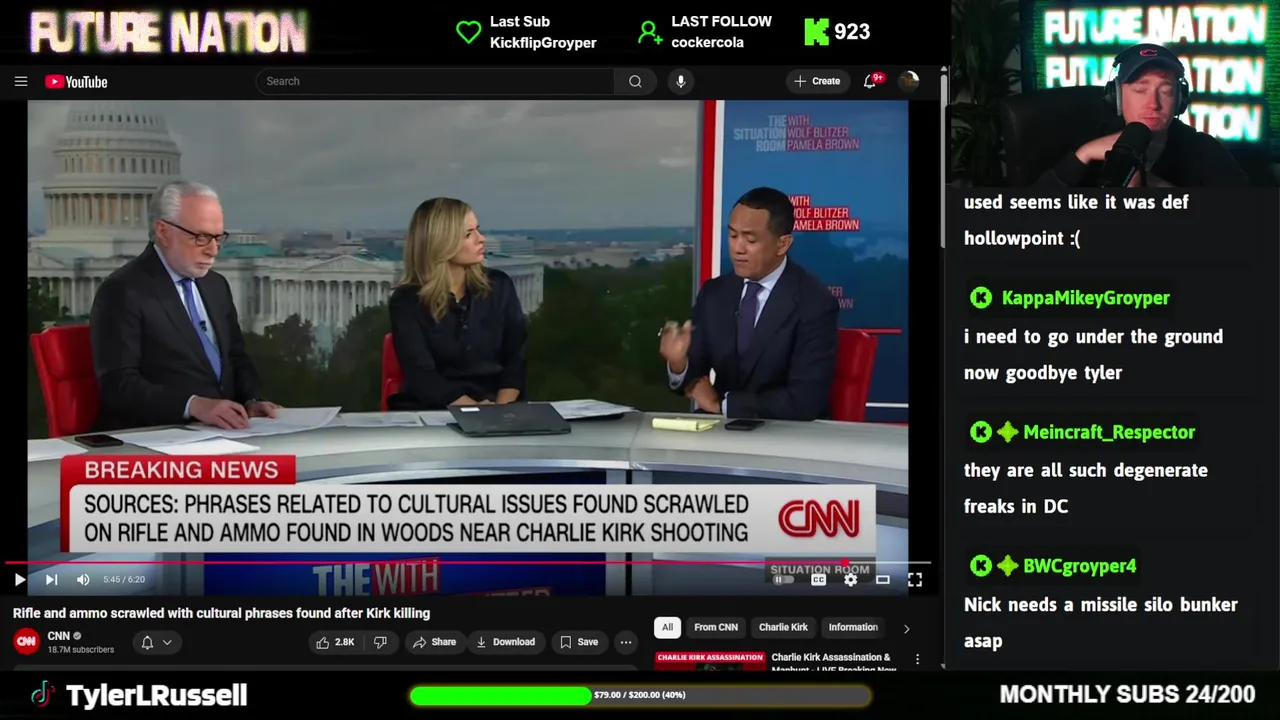Image resolution: width=1280 pixels, height=720 pixels.
Task: Open player settings gear
Action: (x=850, y=579)
